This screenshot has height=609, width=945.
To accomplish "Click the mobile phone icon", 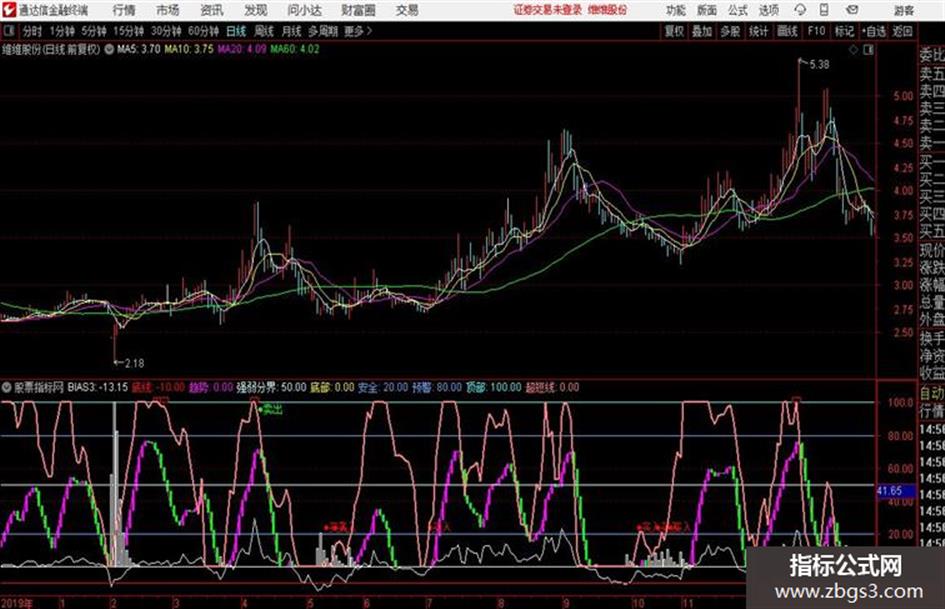I will [x=824, y=10].
